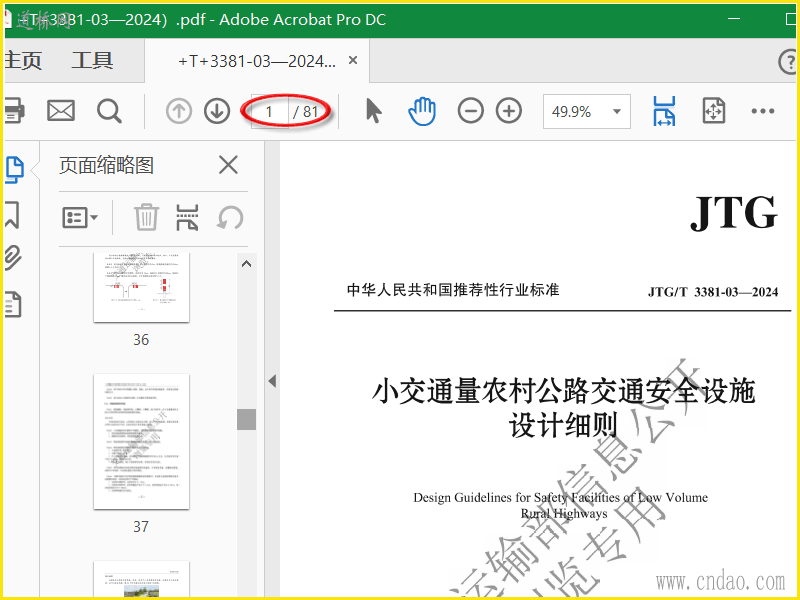Click 页面缩略图 panel title

(x=106, y=165)
